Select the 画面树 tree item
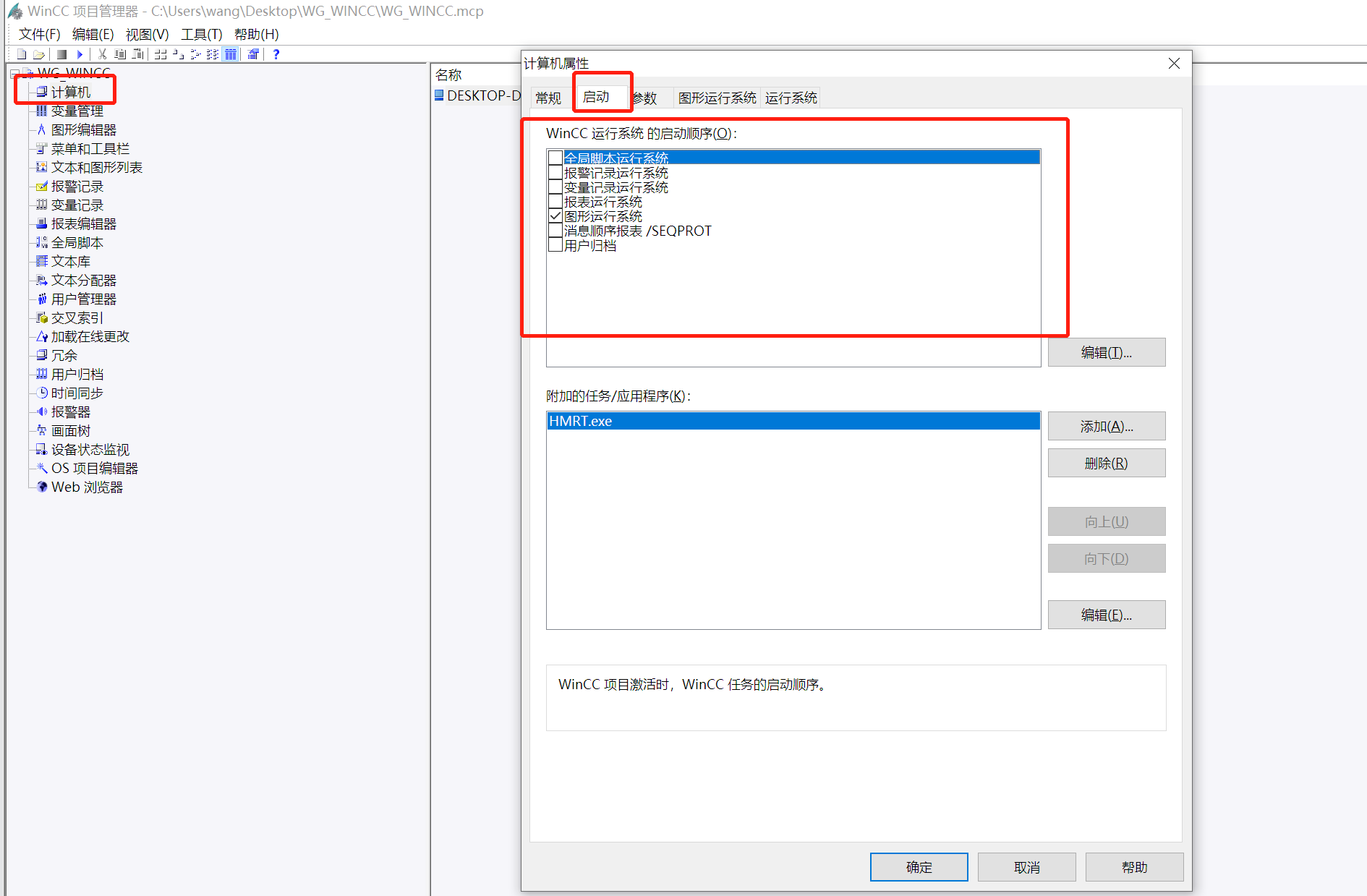The height and width of the screenshot is (896, 1367). click(71, 430)
